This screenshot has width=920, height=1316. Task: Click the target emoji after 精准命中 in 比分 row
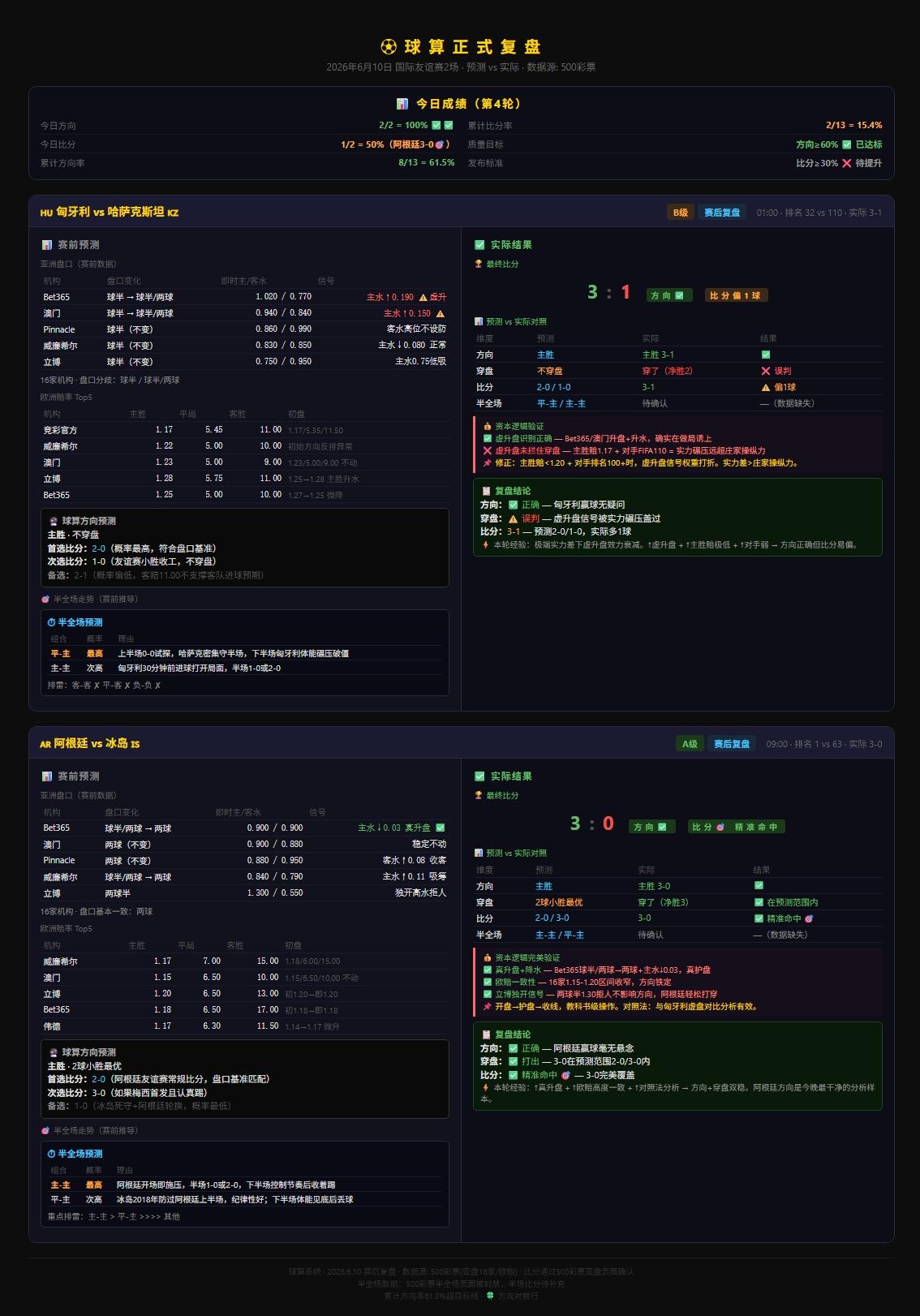pyautogui.click(x=809, y=918)
